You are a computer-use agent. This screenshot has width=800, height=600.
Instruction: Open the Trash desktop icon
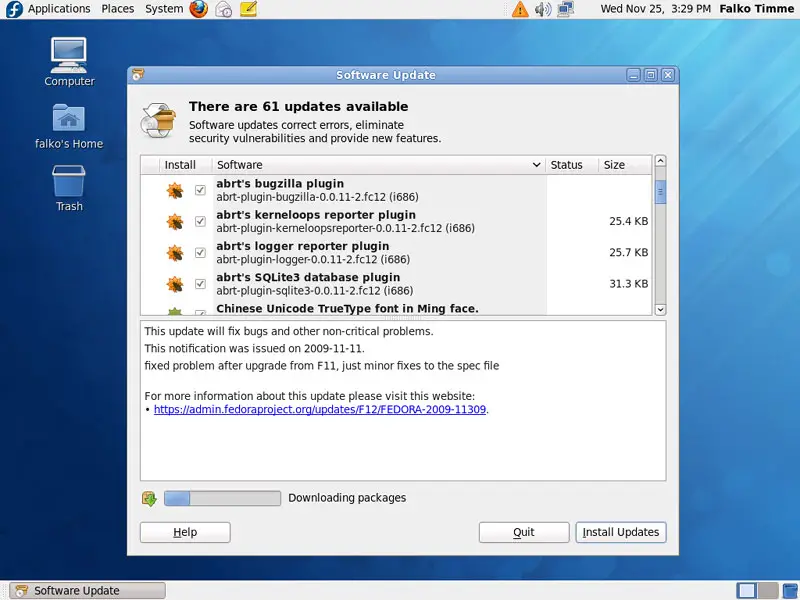69,188
